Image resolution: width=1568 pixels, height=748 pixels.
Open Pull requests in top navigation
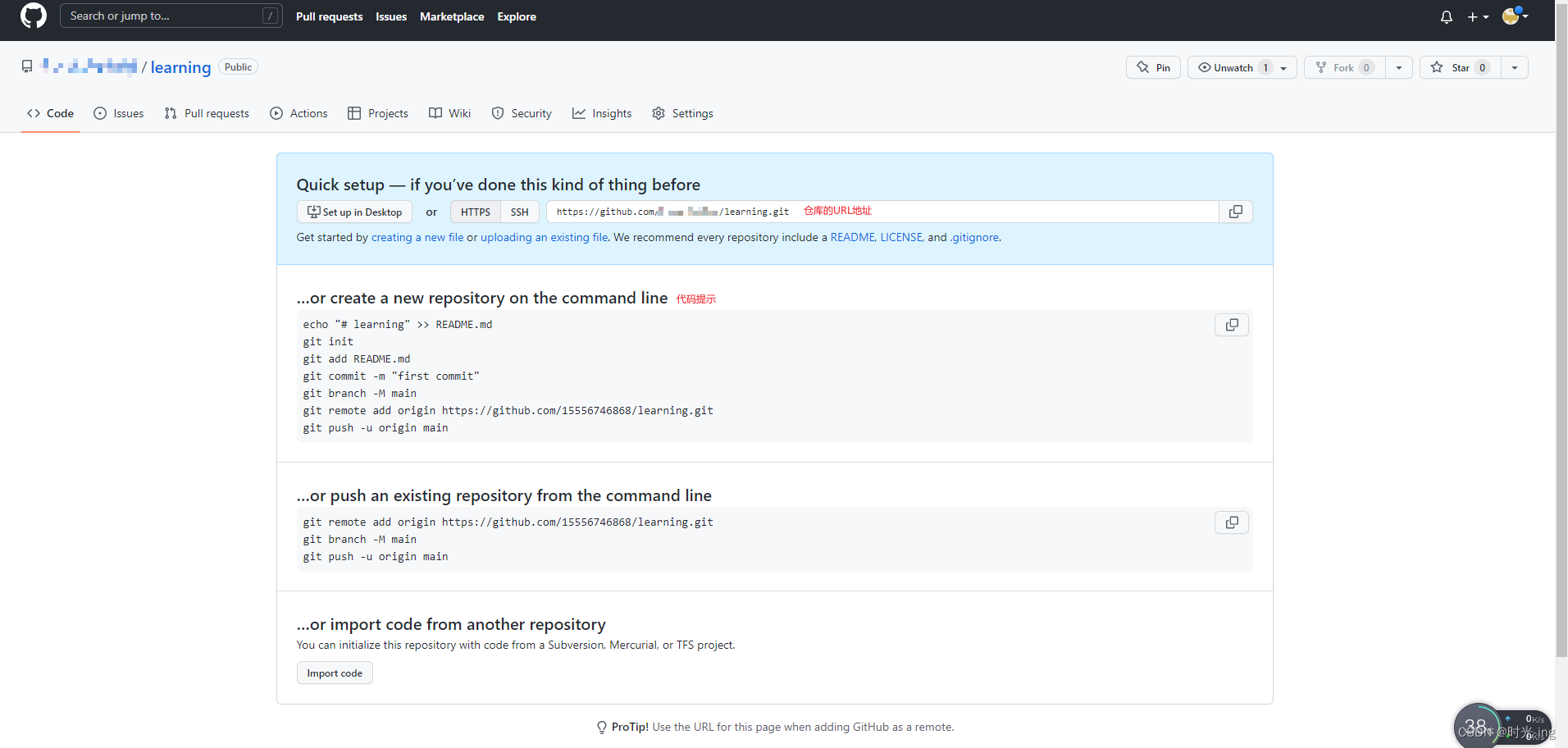coord(329,16)
